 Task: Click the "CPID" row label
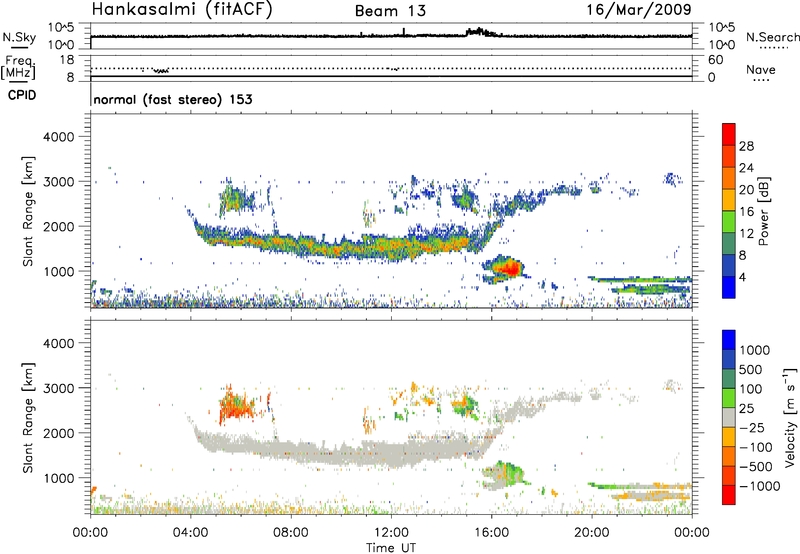pyautogui.click(x=22, y=95)
